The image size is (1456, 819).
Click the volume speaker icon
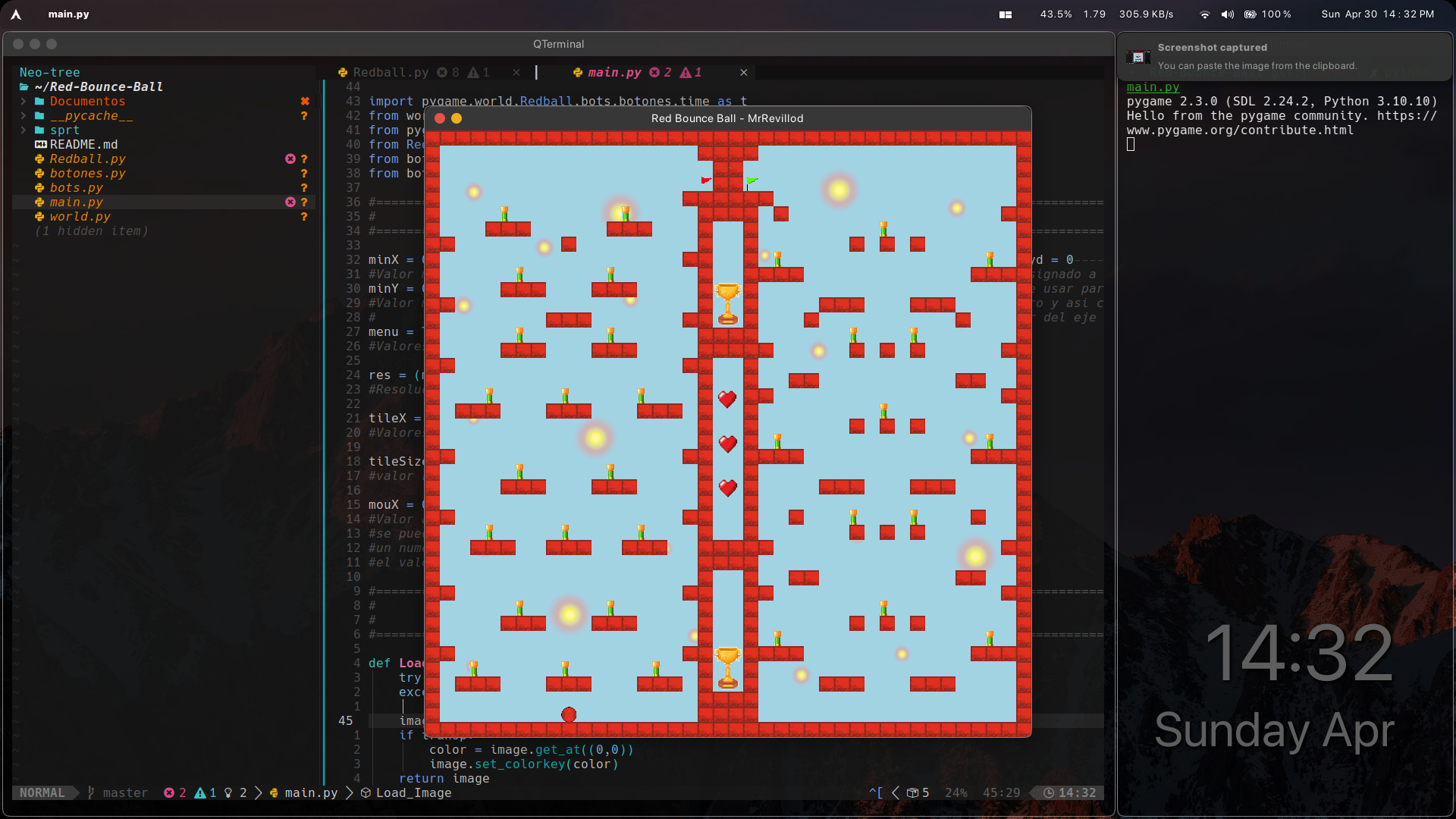[1227, 14]
